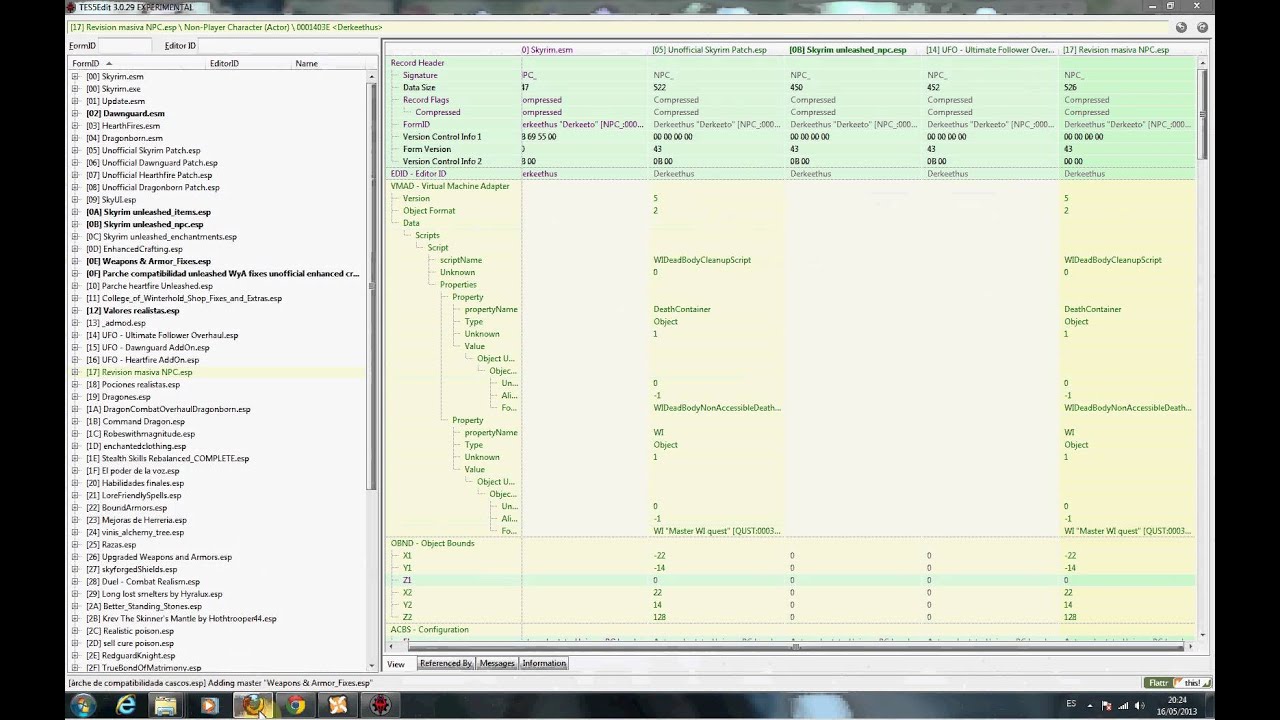The height and width of the screenshot is (720, 1280).
Task: Show hidden system tray icons
Action: [1091, 706]
